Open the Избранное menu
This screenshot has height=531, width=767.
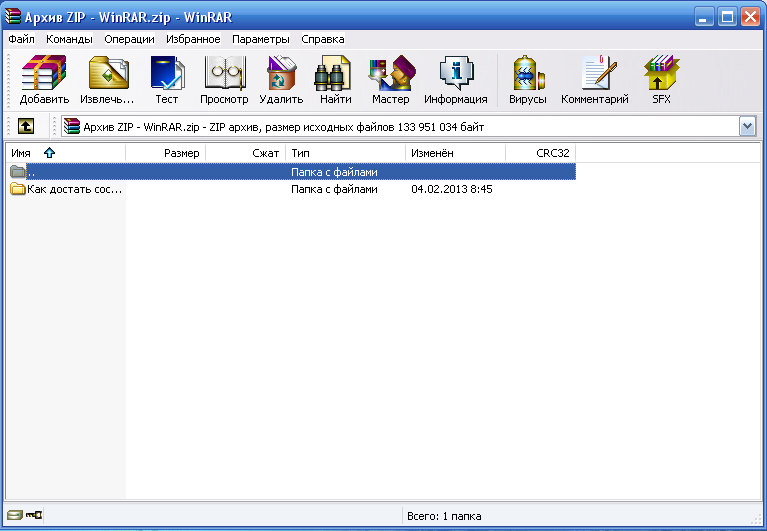(193, 39)
